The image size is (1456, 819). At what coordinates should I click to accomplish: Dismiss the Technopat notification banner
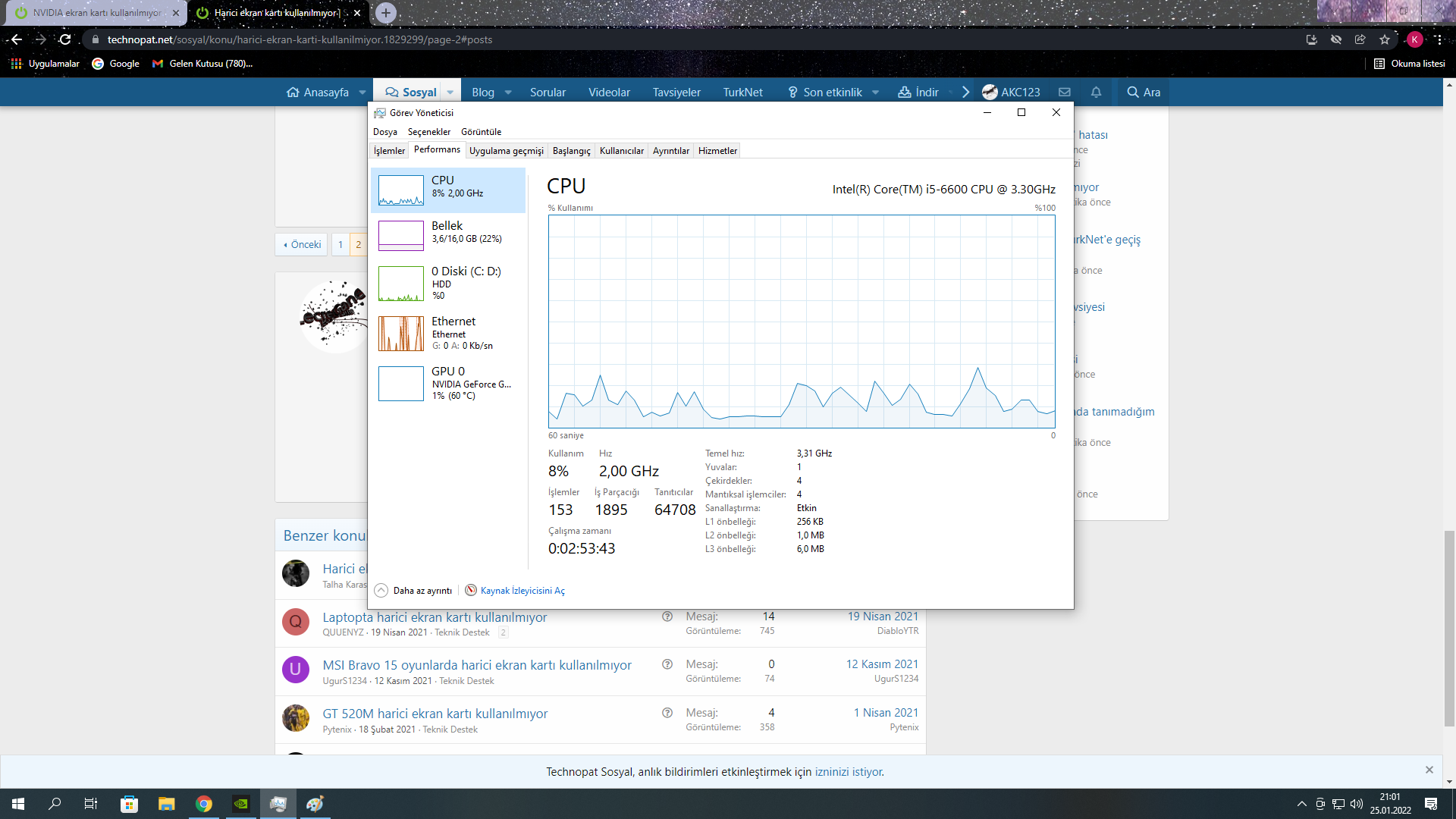tap(1429, 770)
